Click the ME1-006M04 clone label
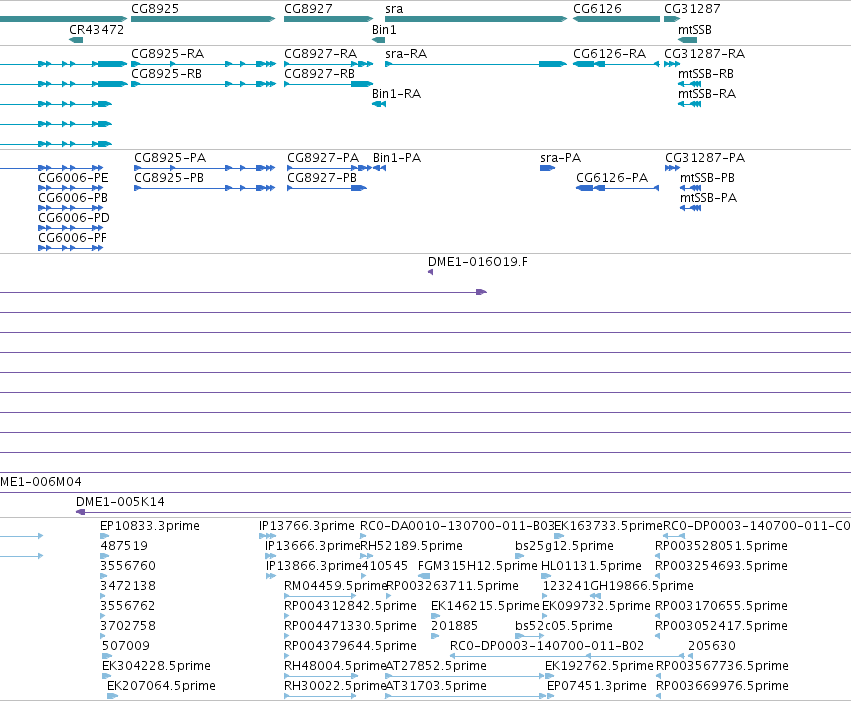This screenshot has height=701, width=851. 41,482
